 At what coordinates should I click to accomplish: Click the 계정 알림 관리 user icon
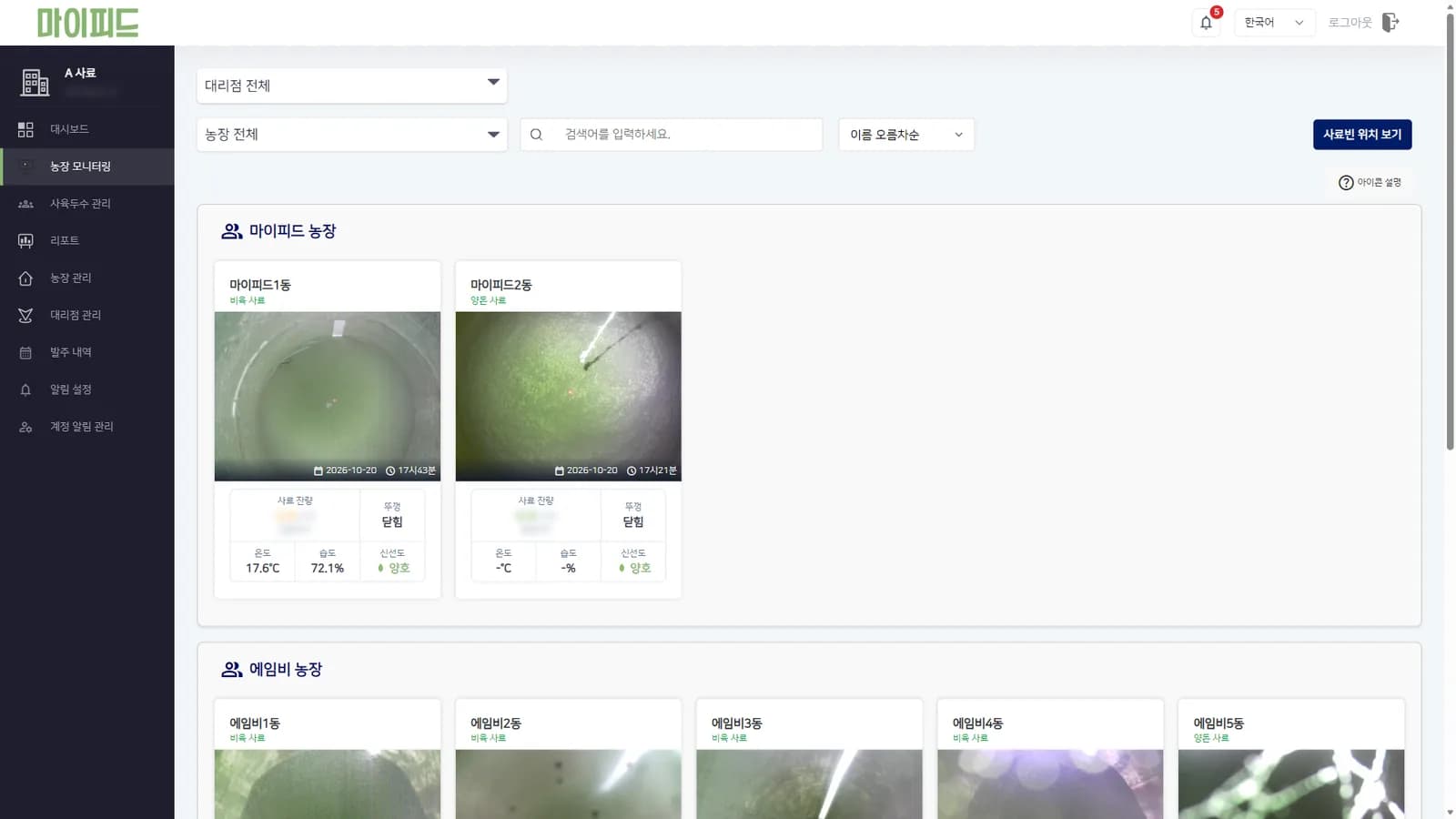pos(25,428)
